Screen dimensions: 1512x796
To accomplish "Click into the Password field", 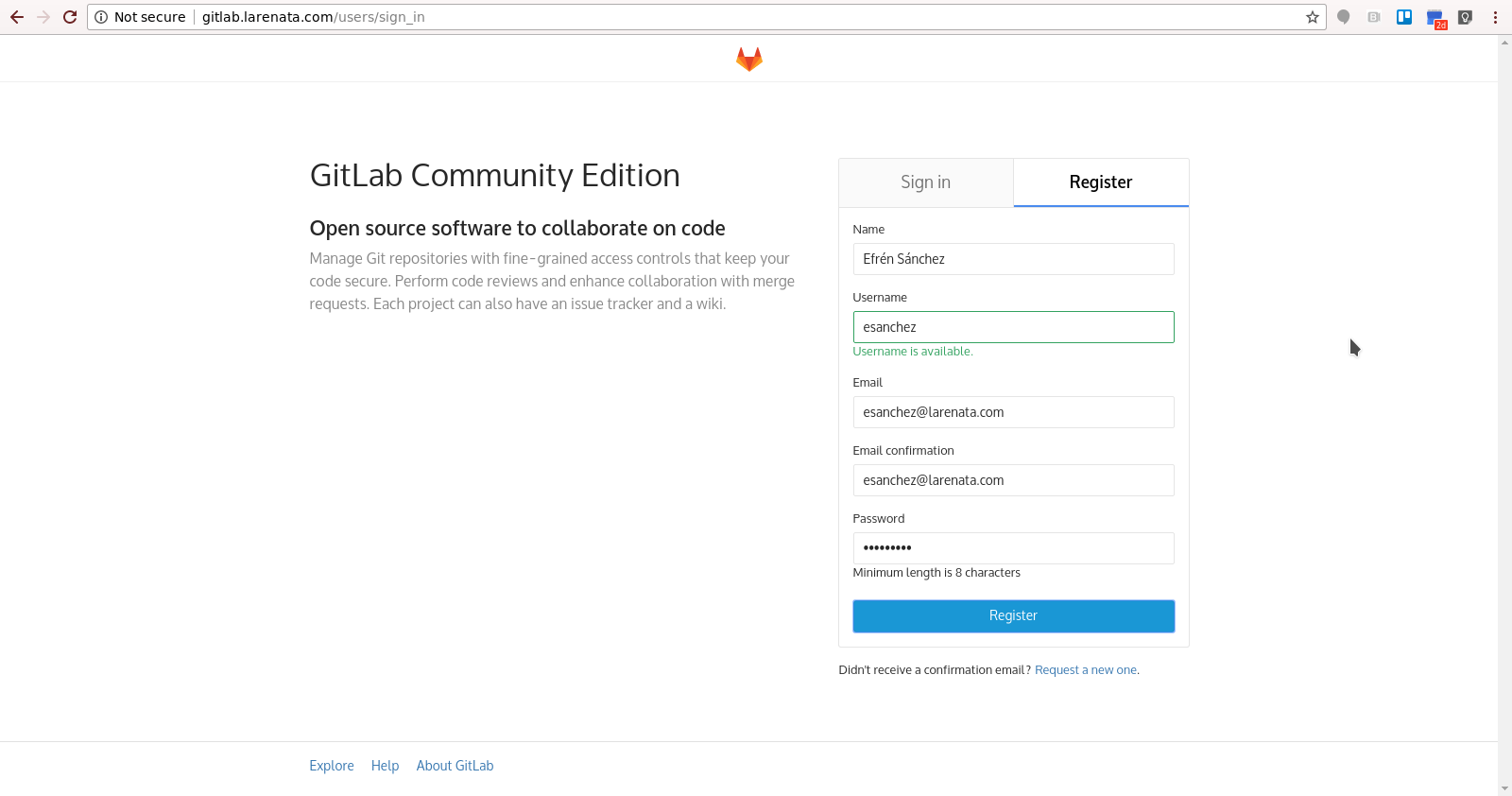I will [1013, 548].
